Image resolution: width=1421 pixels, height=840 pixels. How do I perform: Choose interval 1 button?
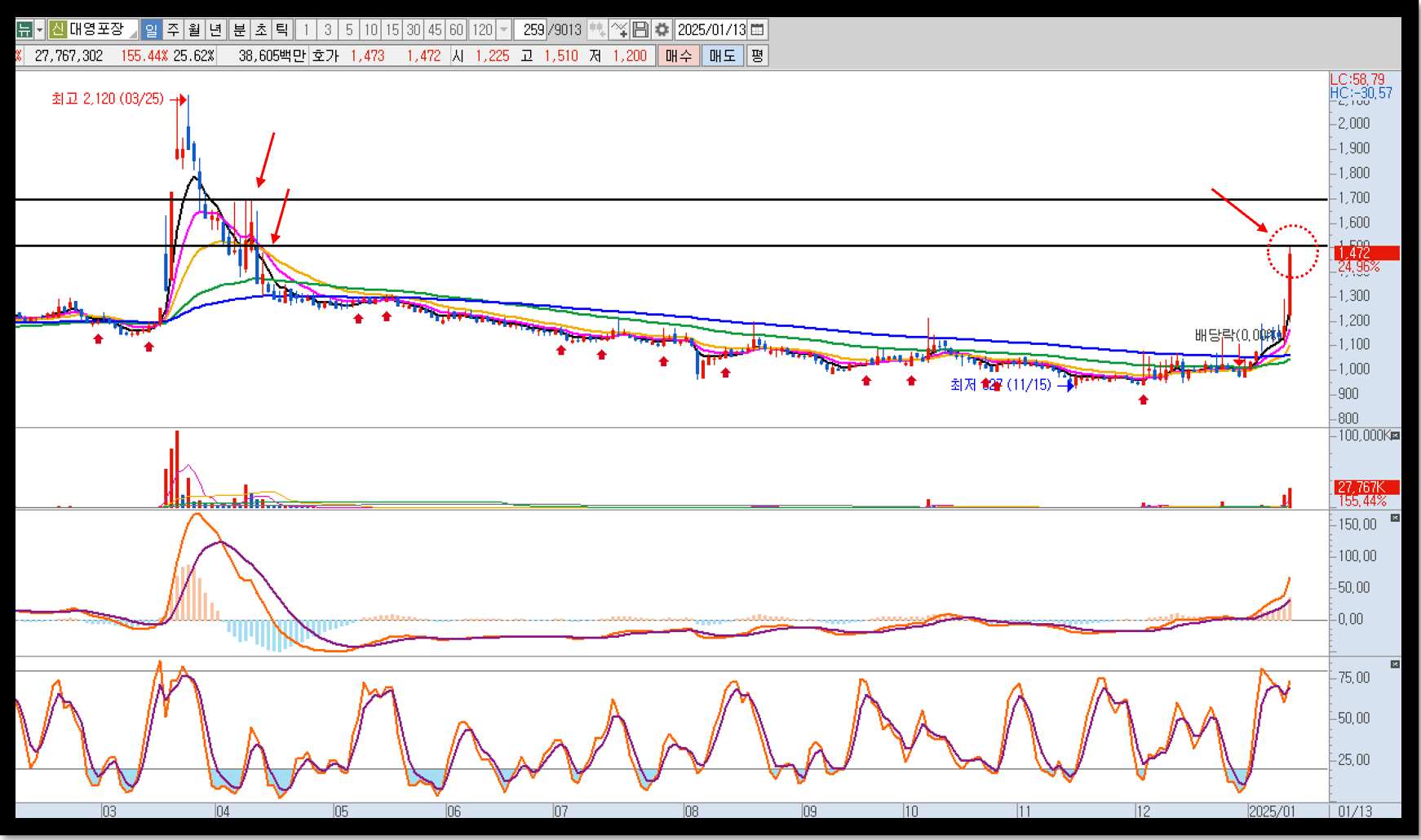click(x=306, y=30)
